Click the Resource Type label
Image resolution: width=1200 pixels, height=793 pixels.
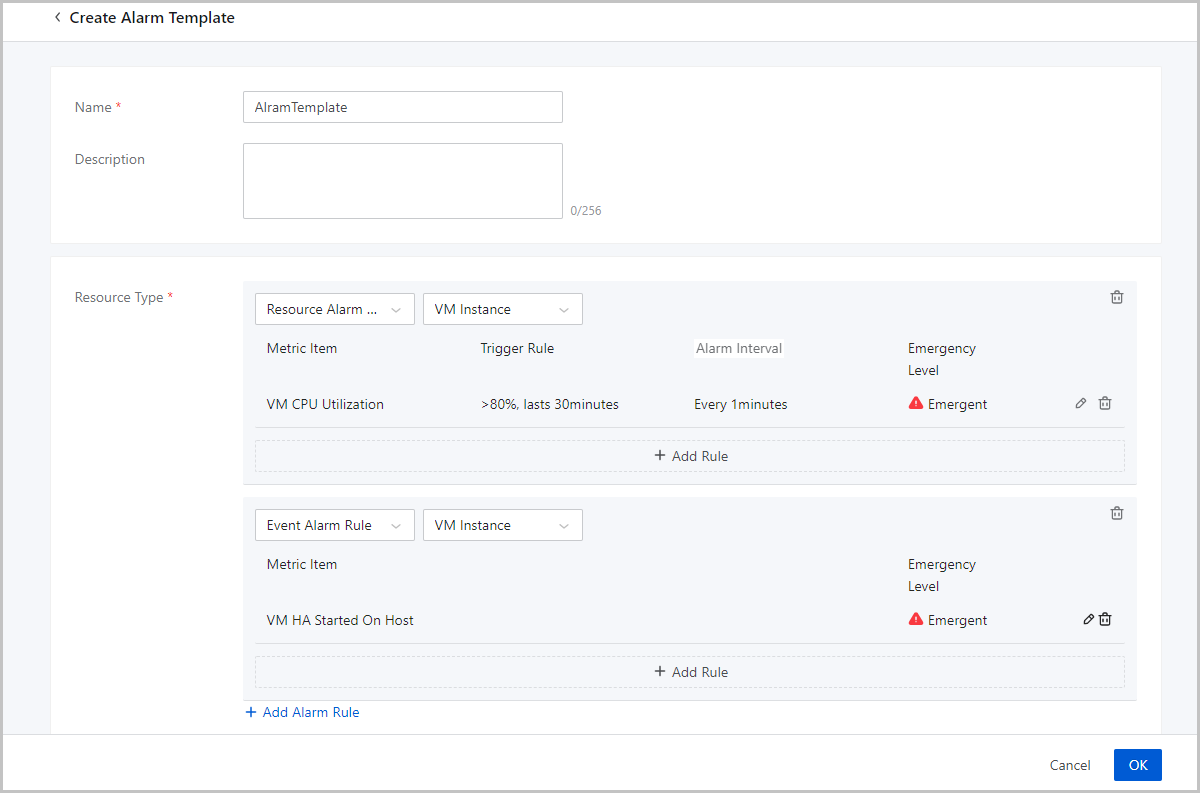pos(119,297)
